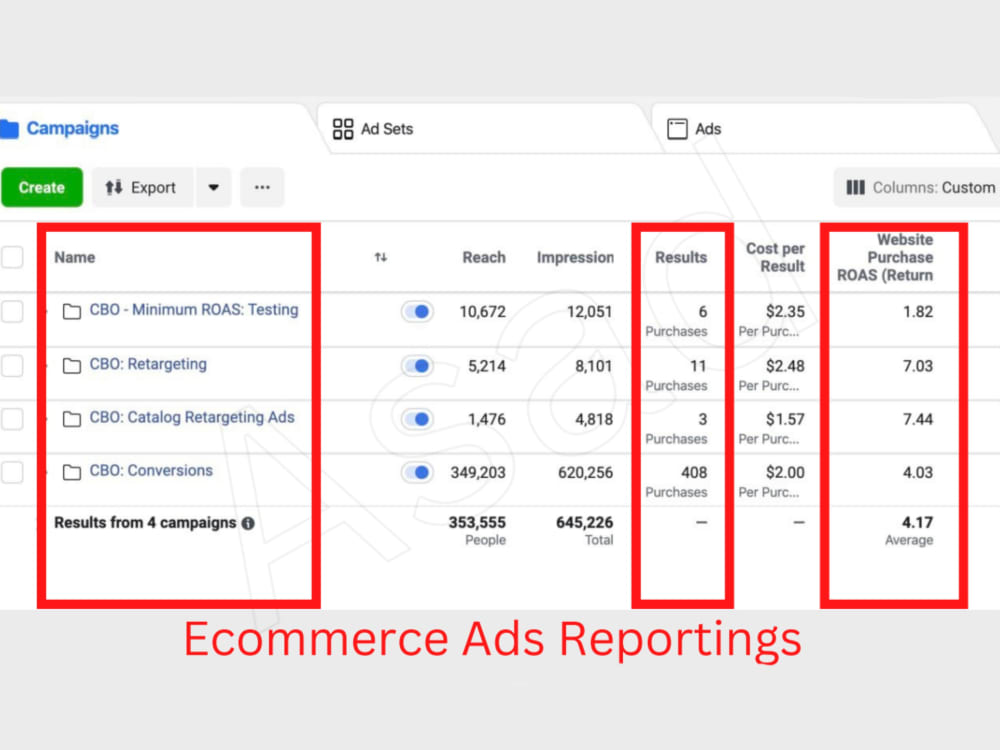This screenshot has height=750, width=1000.
Task: Toggle off CBO: Catalog Retargeting Ads switch
Action: [417, 419]
